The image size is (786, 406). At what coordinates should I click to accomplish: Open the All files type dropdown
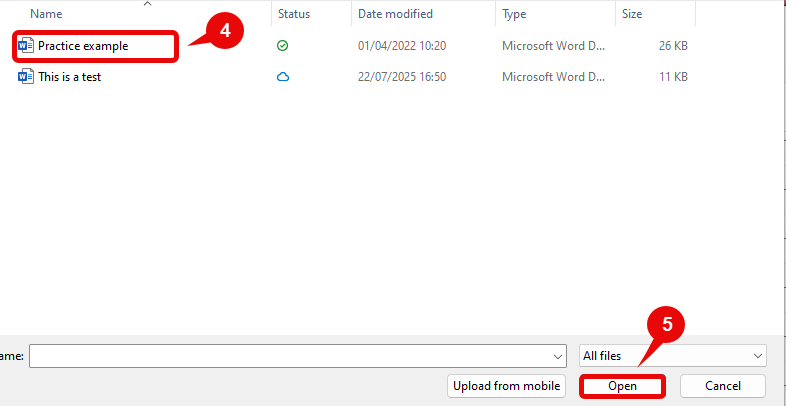click(x=672, y=356)
